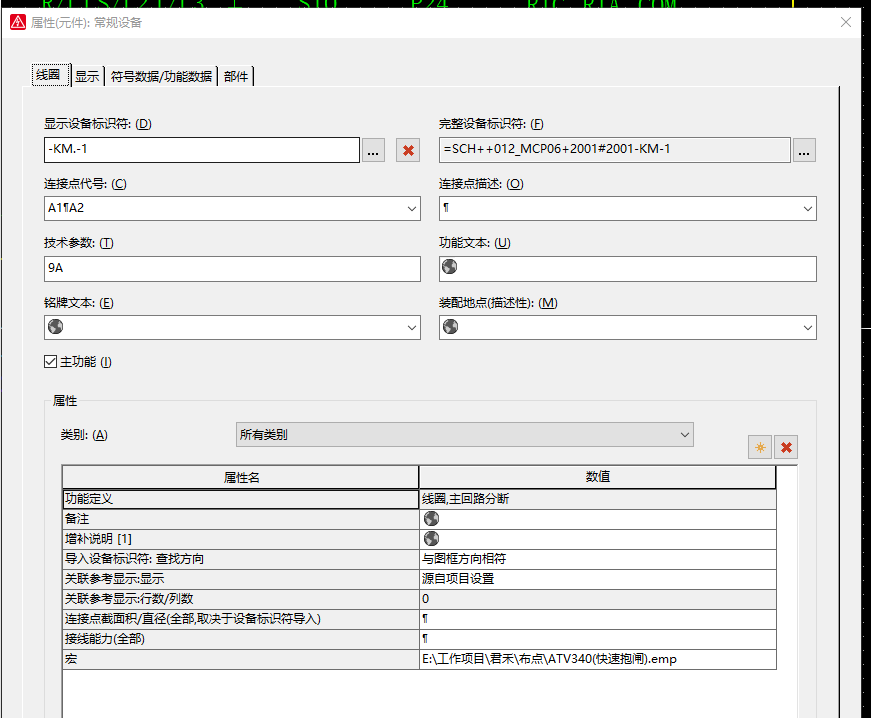Close the 属性(元件) dialog window

pos(846,22)
